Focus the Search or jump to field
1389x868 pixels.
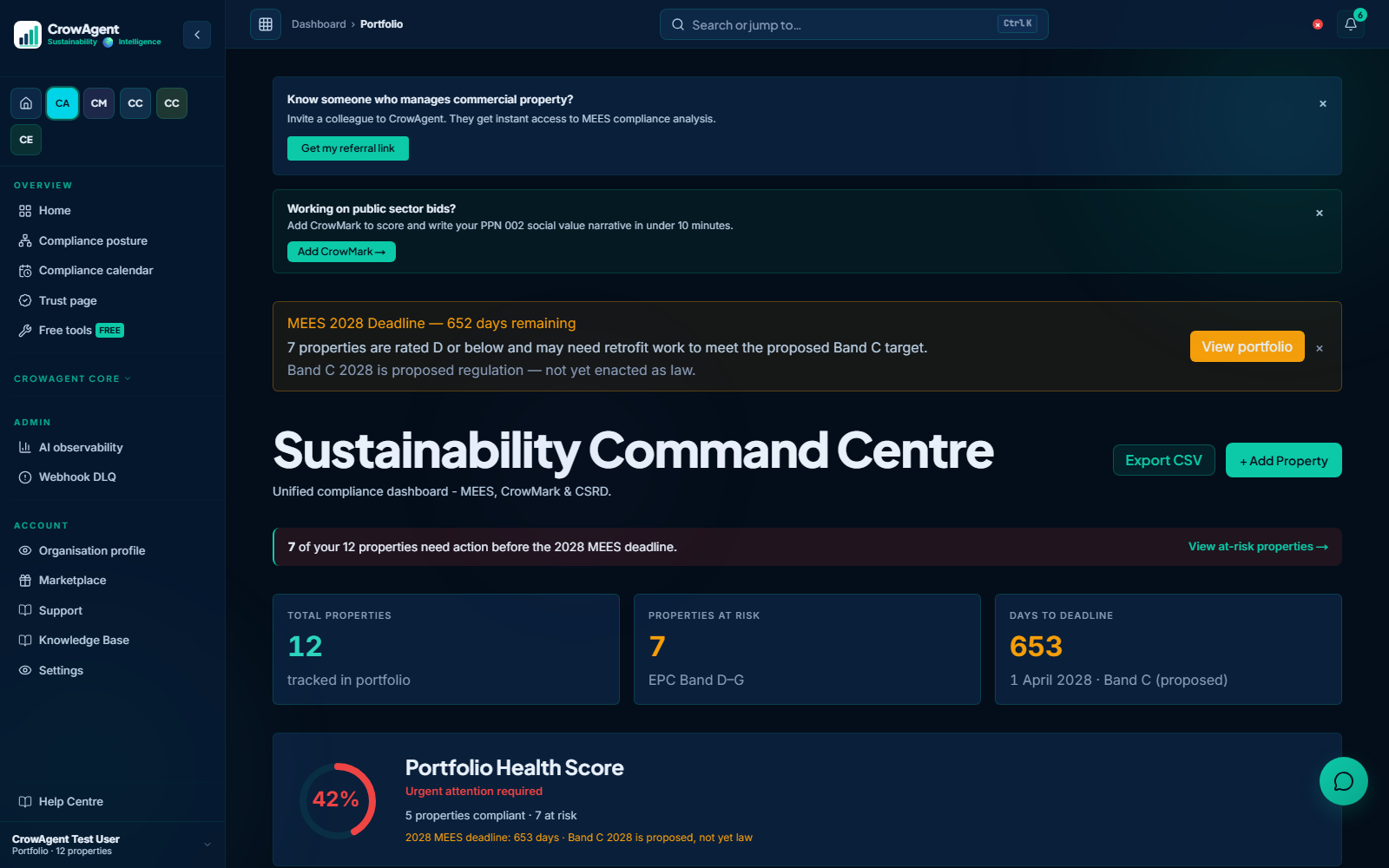tap(853, 24)
